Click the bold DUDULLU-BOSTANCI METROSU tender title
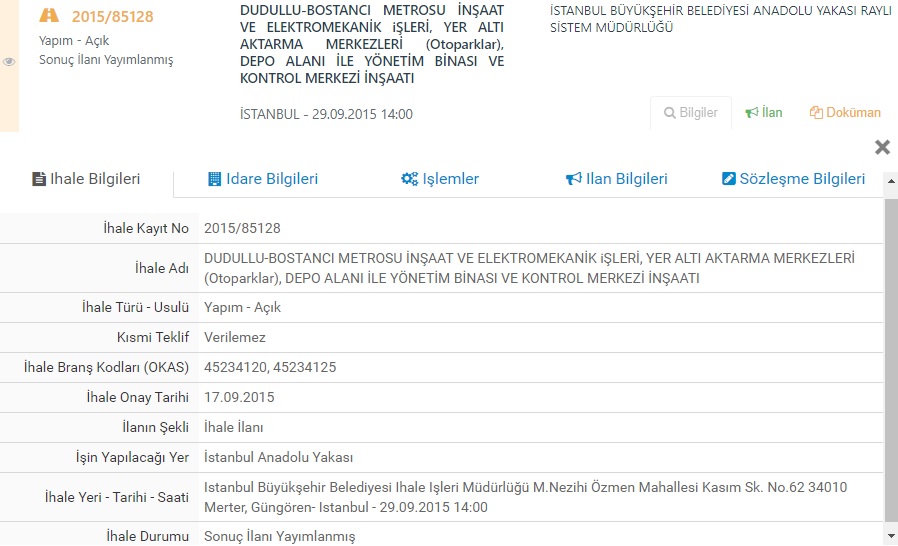 [372, 44]
